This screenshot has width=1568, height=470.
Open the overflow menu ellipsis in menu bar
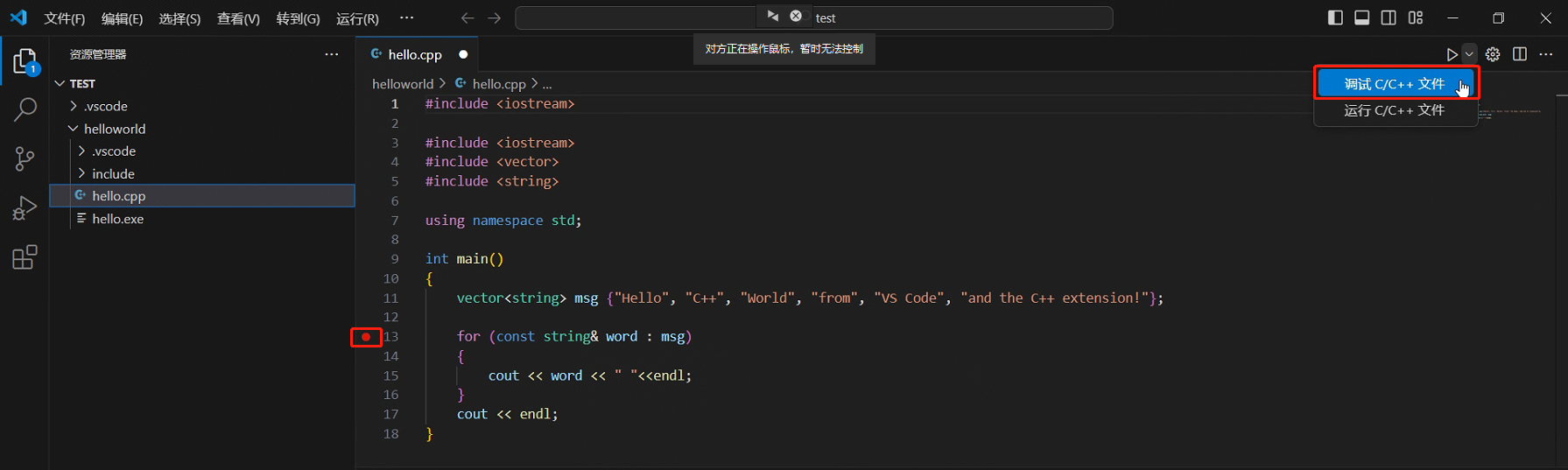406,18
